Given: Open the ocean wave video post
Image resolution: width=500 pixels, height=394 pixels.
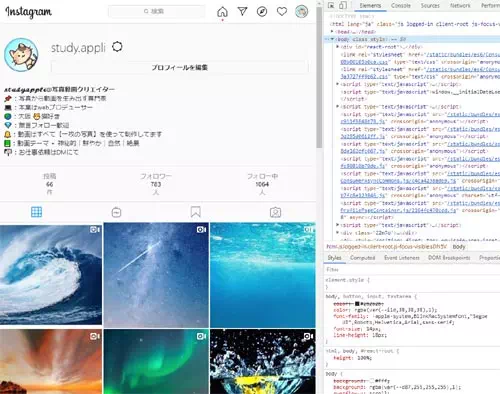Looking at the screenshot, I should (x=51, y=274).
